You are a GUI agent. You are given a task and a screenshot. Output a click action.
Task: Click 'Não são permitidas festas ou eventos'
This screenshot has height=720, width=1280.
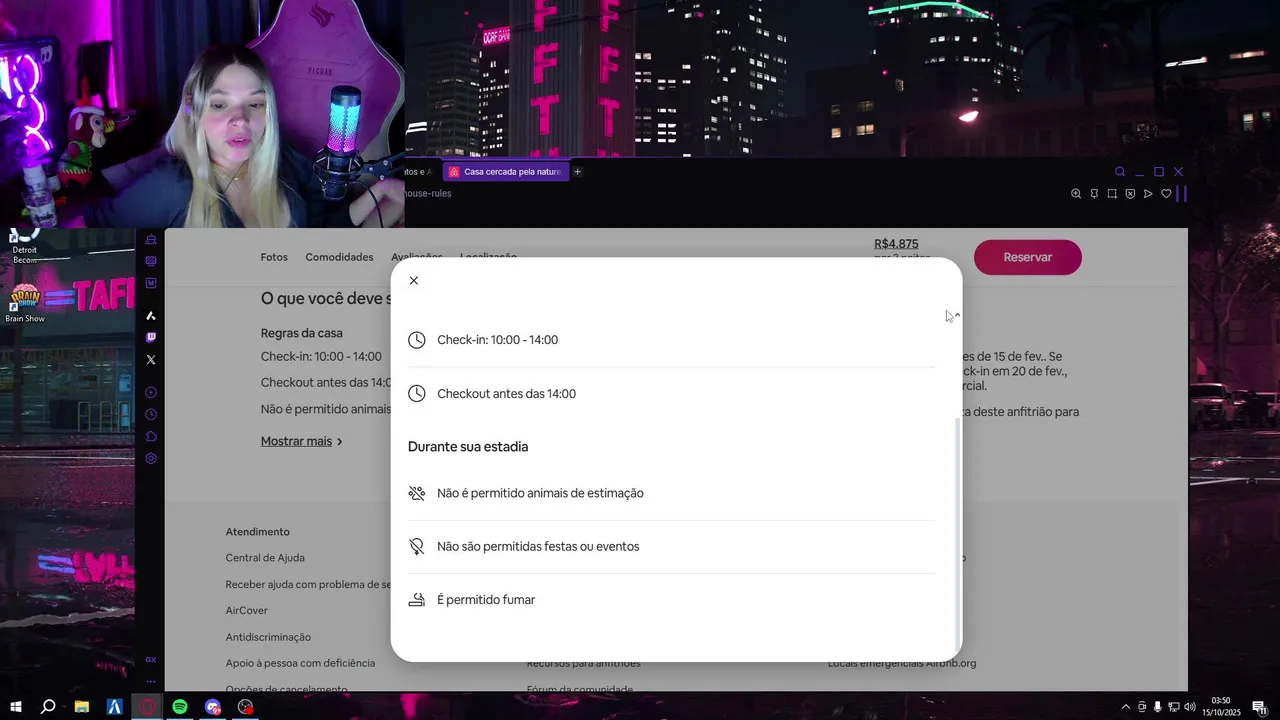pyautogui.click(x=538, y=547)
